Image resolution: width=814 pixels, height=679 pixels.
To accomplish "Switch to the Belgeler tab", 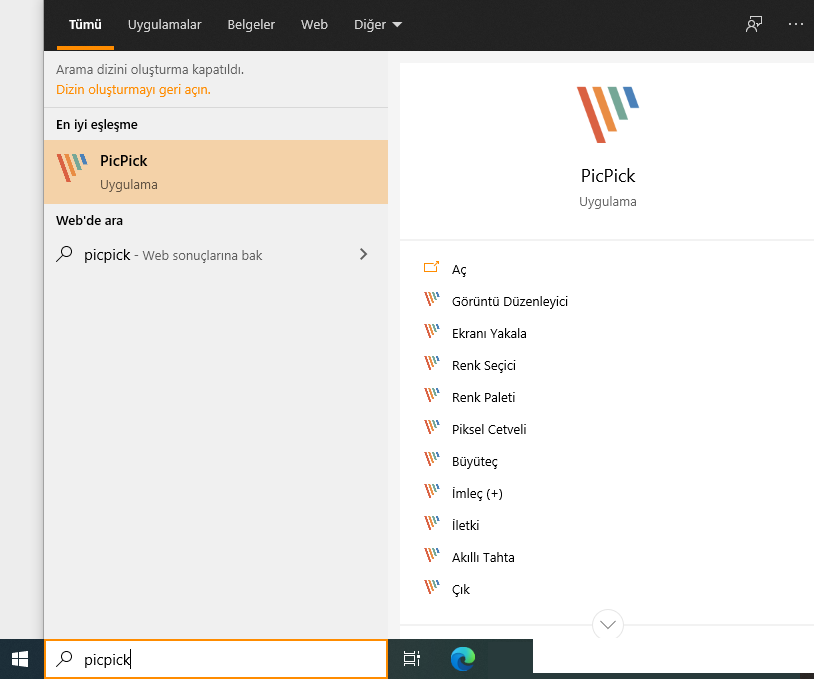I will point(251,24).
